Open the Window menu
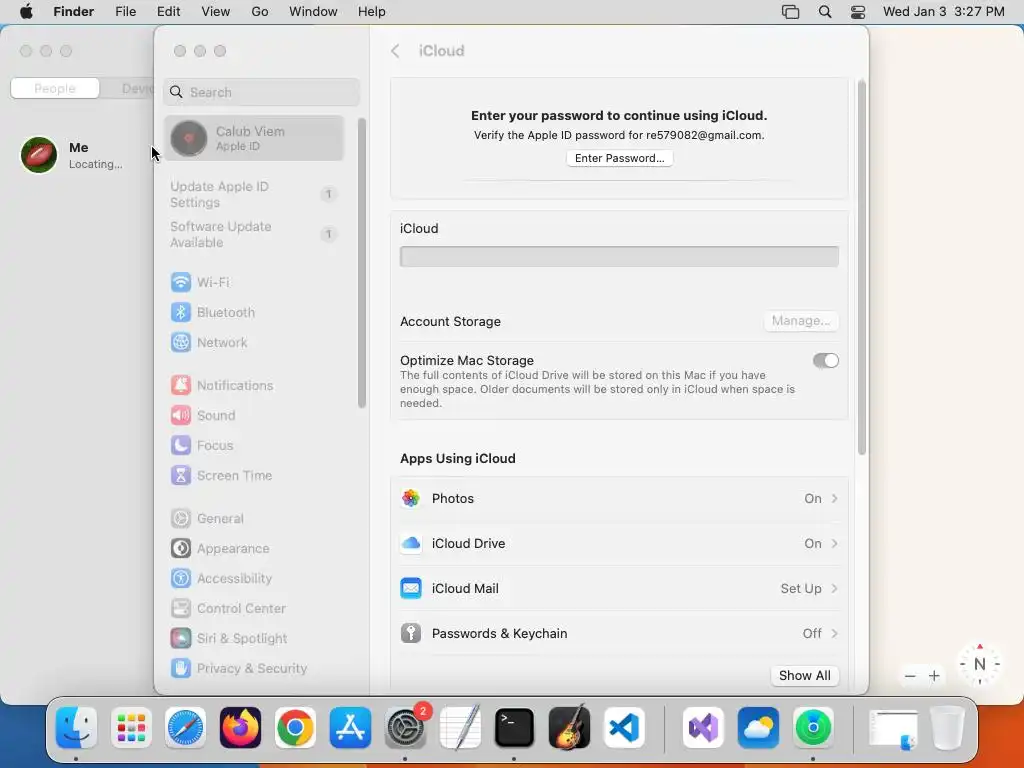 [x=313, y=12]
